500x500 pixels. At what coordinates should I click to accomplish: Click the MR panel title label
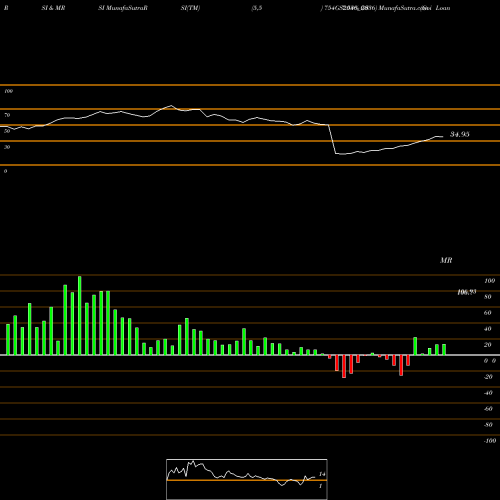pos(446,260)
